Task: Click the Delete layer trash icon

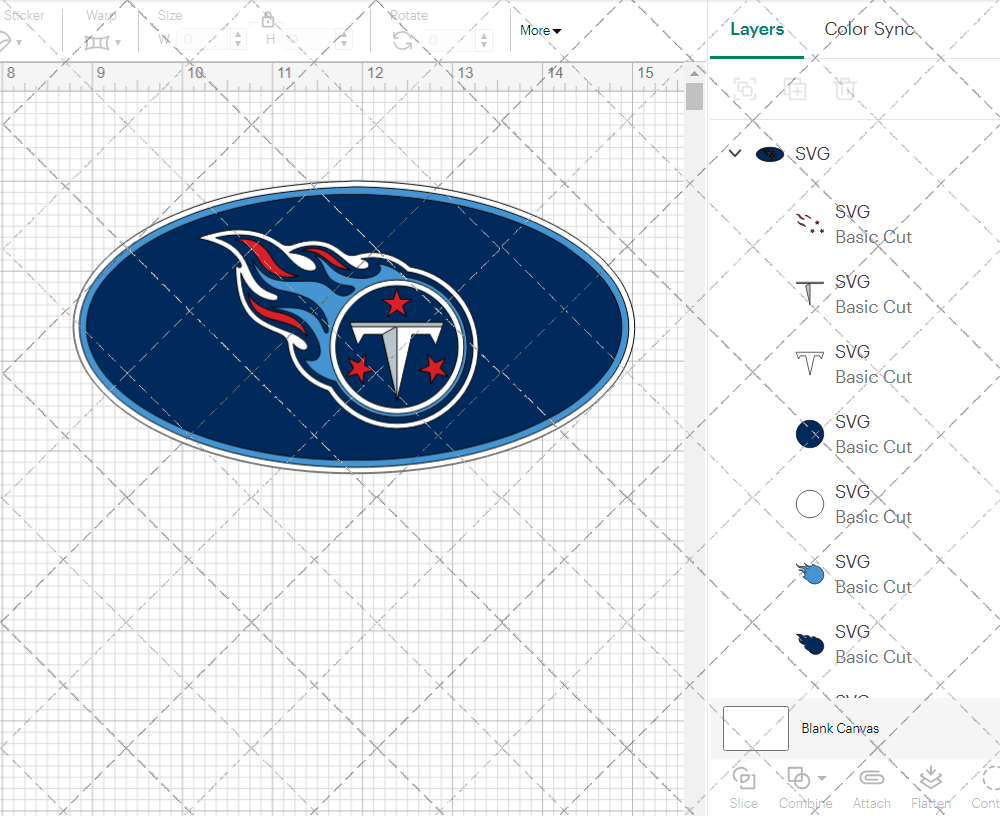Action: click(845, 89)
